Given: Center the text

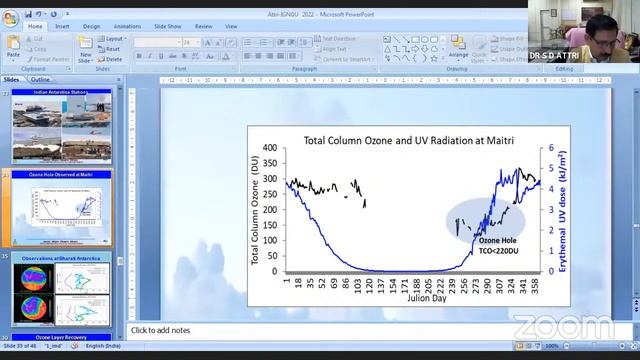Looking at the screenshot, I should (258, 56).
